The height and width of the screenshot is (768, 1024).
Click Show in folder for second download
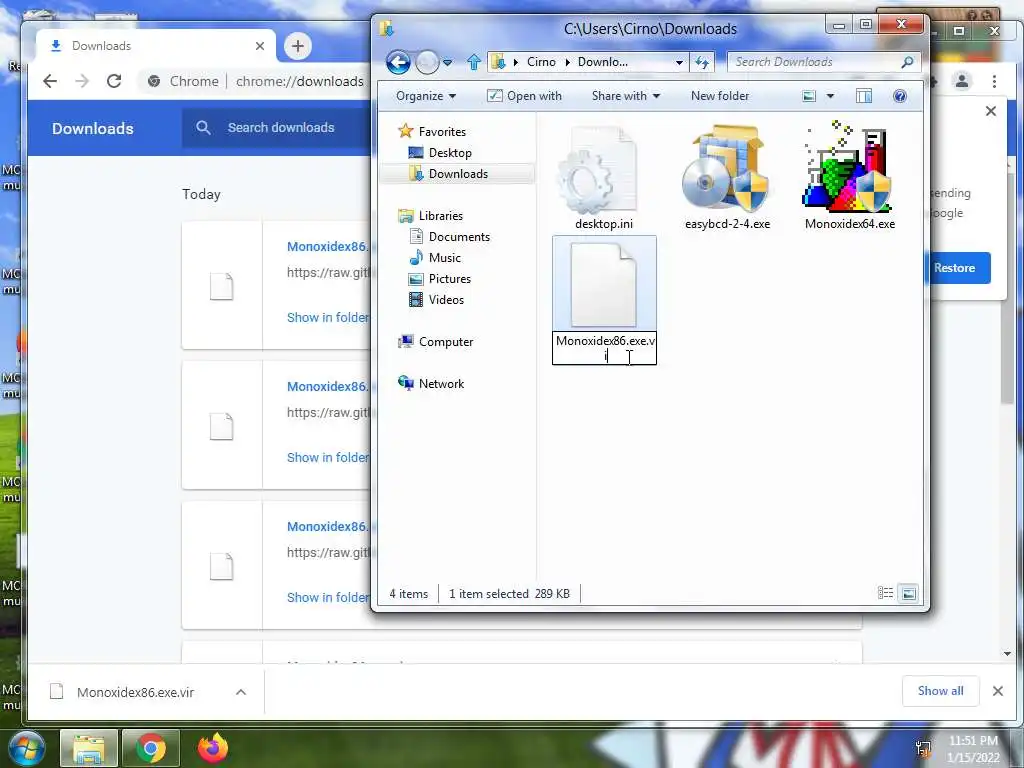click(x=328, y=458)
